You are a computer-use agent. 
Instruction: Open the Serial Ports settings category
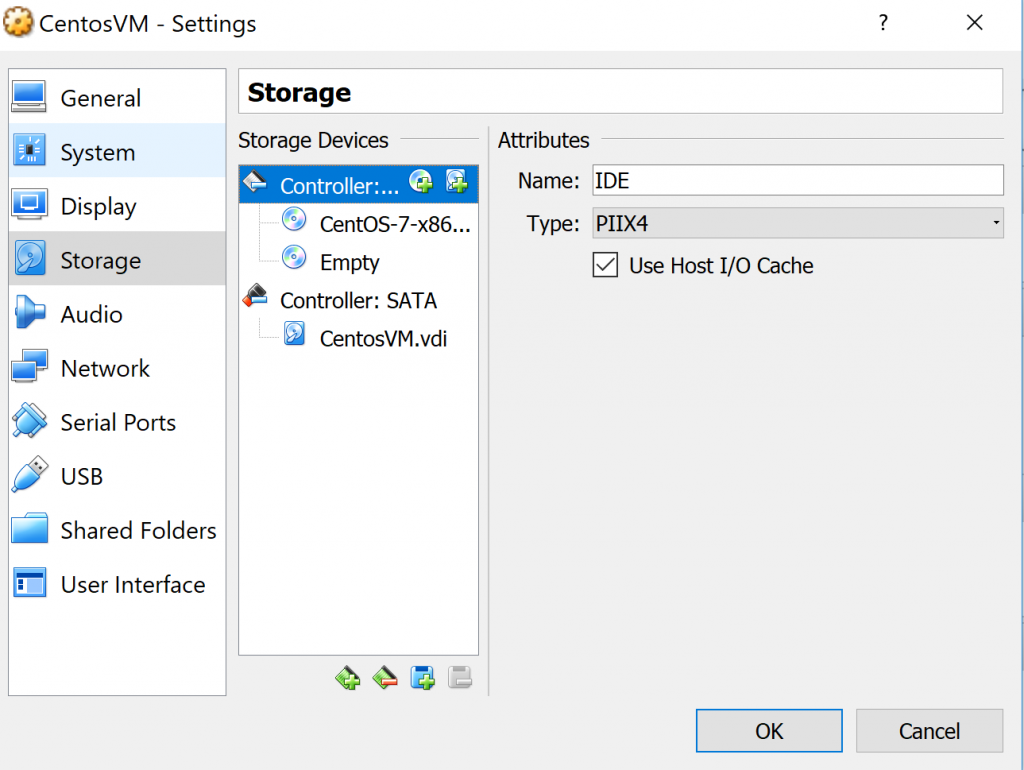pyautogui.click(x=118, y=422)
